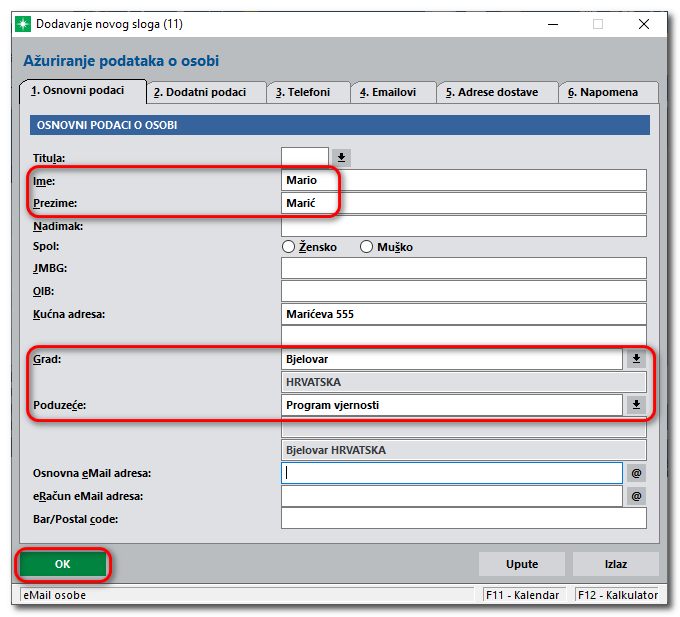Open the Titula dropdown arrow

coord(342,157)
